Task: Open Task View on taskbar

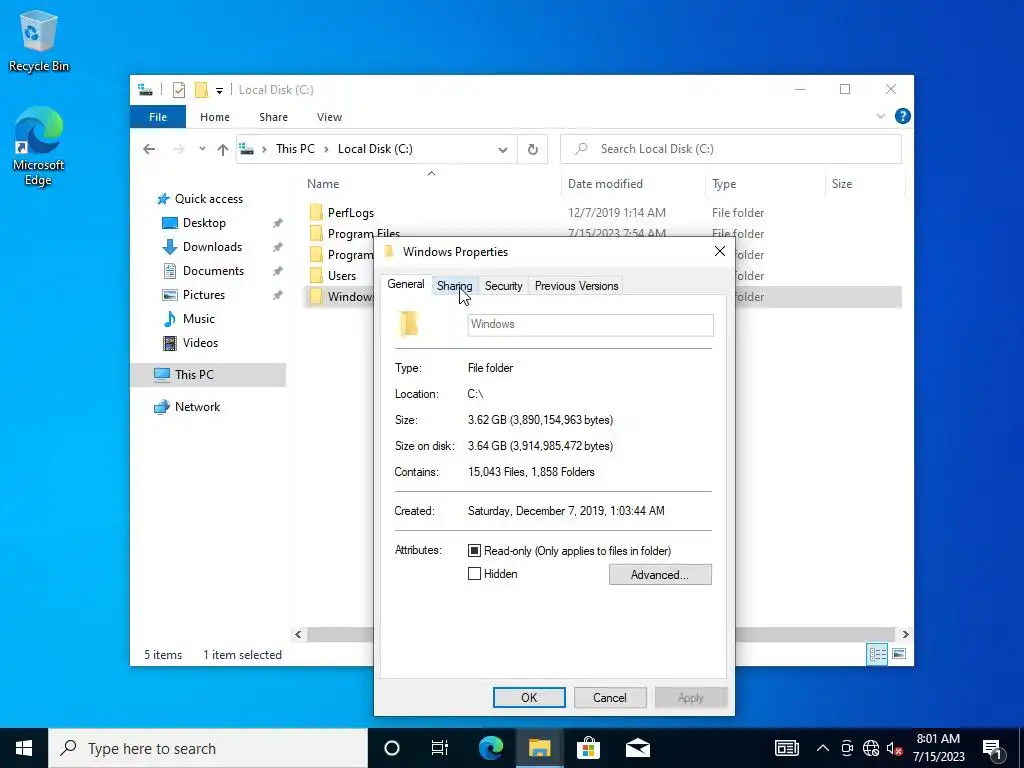Action: [440, 748]
